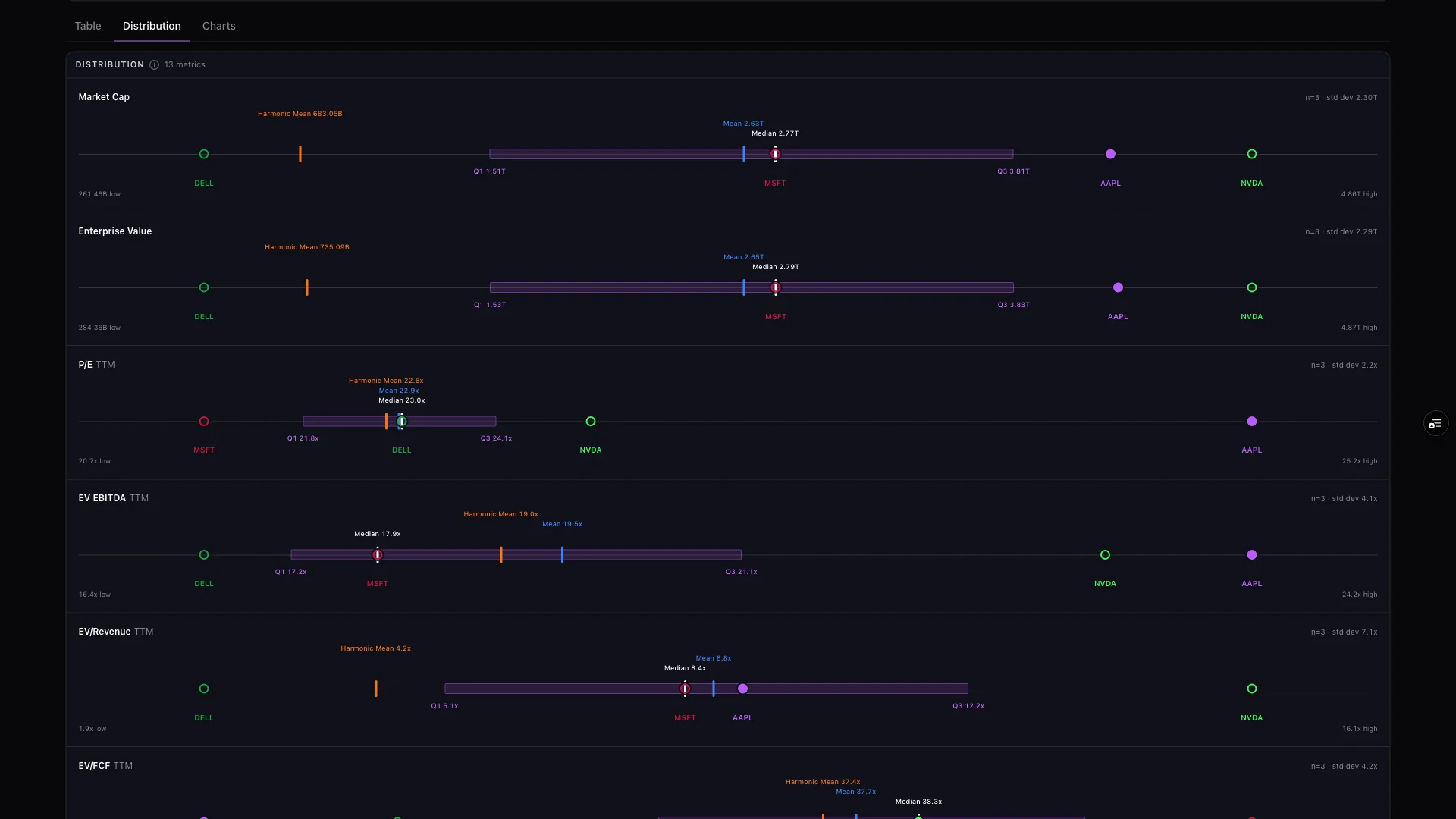Open the floating filter settings button
Screen dimensions: 1456x819
pyautogui.click(x=1436, y=424)
